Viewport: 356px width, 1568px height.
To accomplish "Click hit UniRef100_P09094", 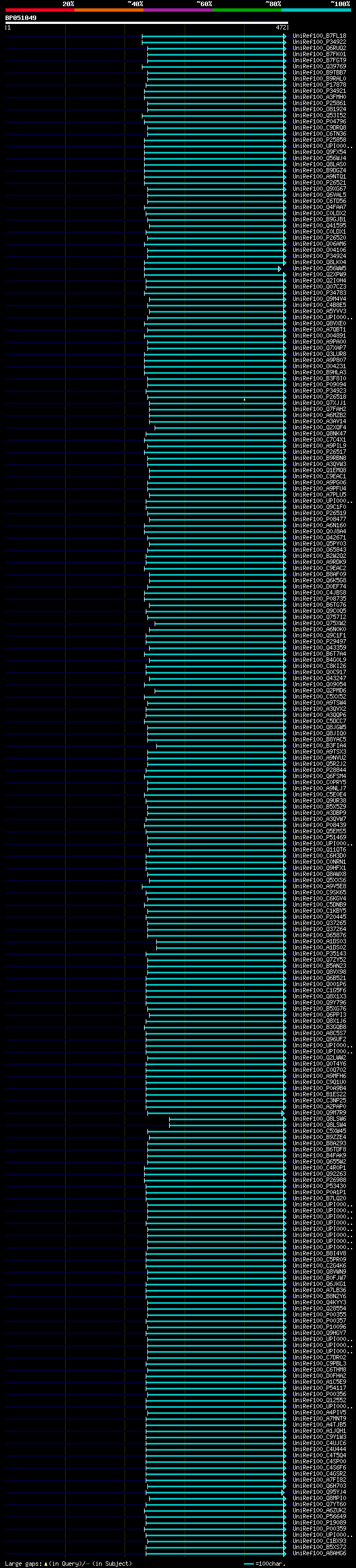I will [319, 385].
